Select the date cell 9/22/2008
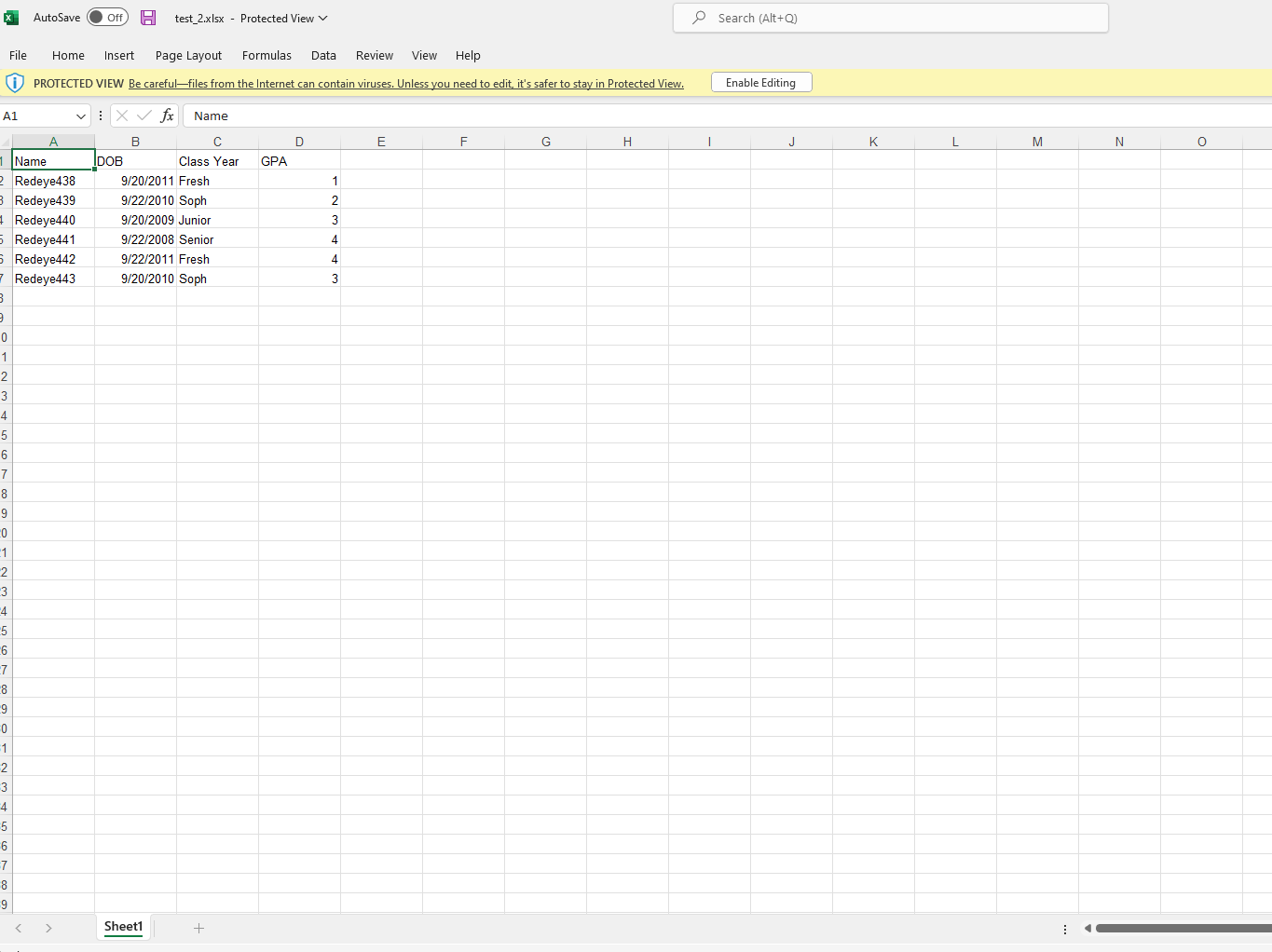This screenshot has height=952, width=1272. (x=135, y=238)
